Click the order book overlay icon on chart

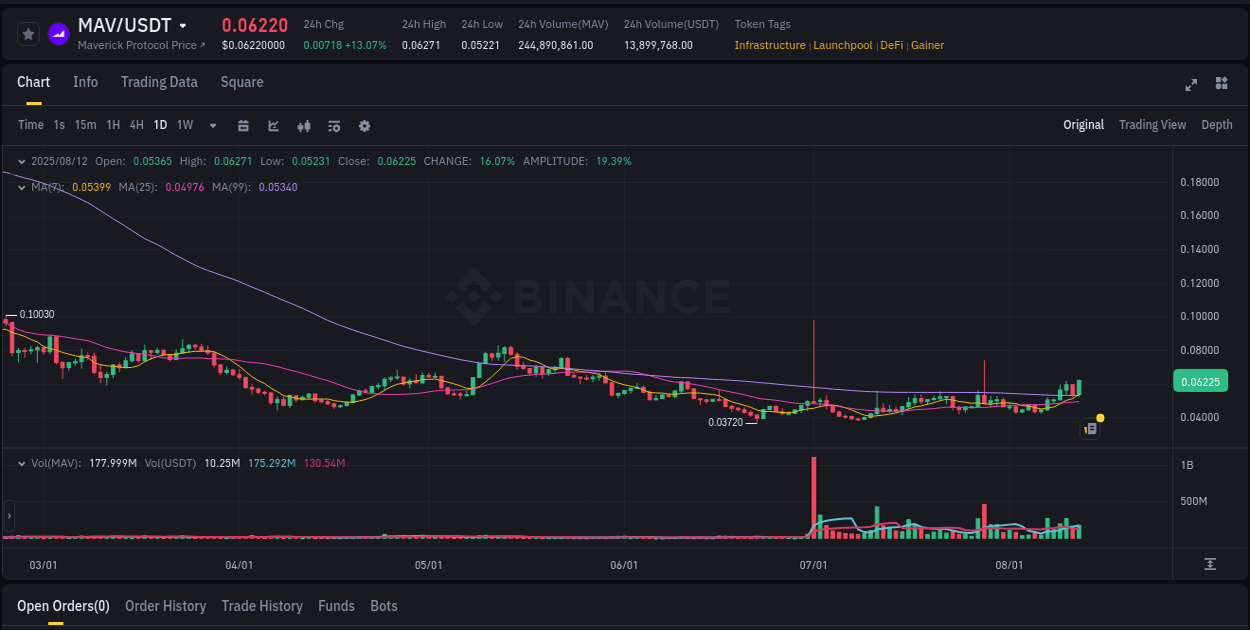[1090, 428]
